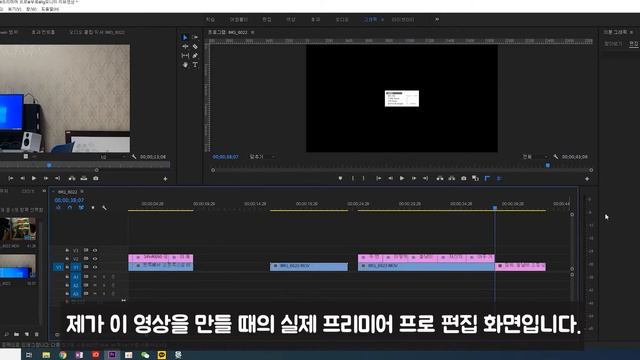The image size is (640, 360).
Task: Open Program monitor settings wrench
Action: [x=556, y=157]
